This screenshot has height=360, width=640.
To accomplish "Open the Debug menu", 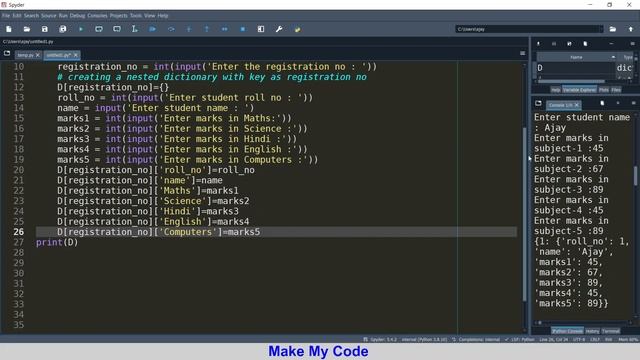I will (x=77, y=16).
